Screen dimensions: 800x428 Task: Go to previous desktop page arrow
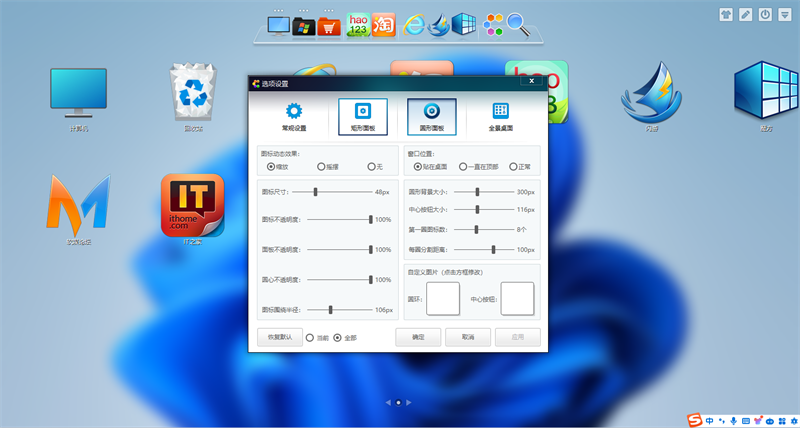388,402
